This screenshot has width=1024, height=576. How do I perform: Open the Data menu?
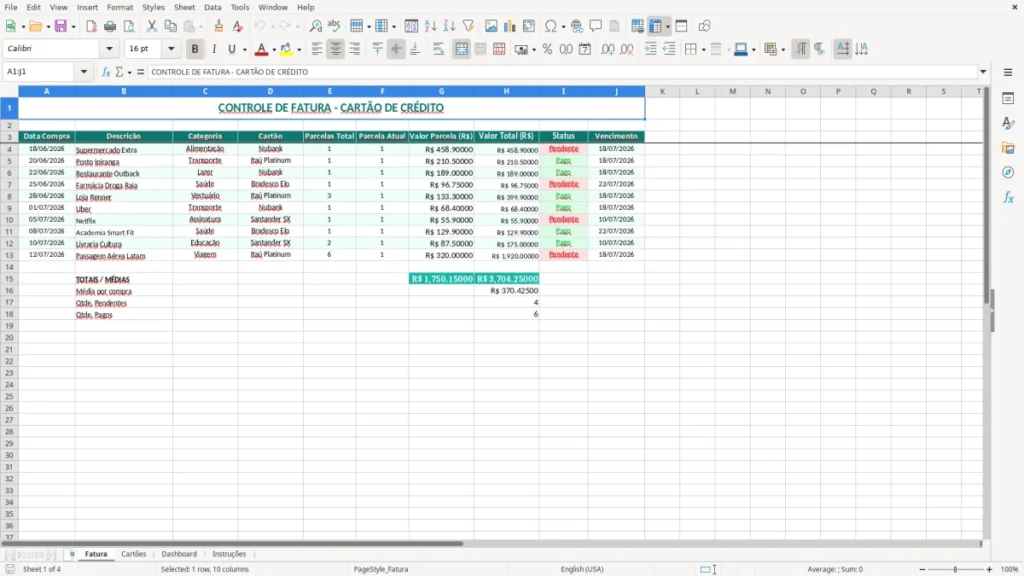pyautogui.click(x=213, y=7)
